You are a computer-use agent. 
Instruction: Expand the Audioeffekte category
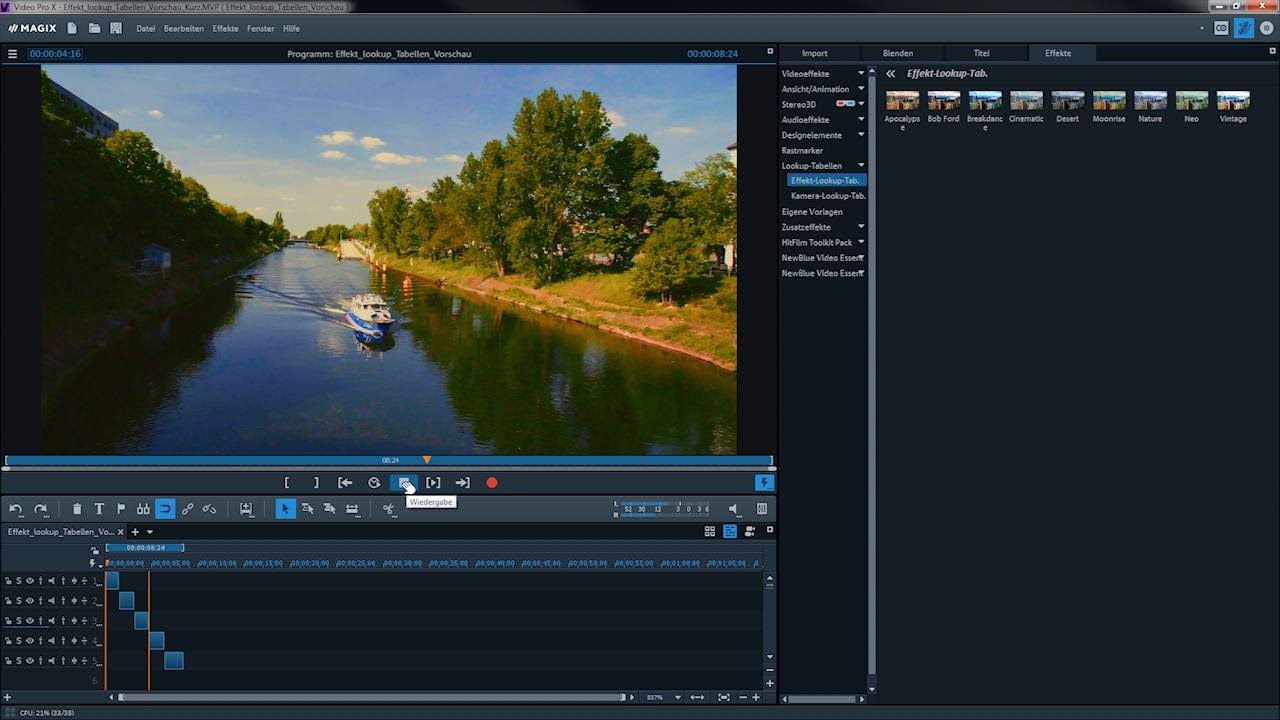pos(861,120)
